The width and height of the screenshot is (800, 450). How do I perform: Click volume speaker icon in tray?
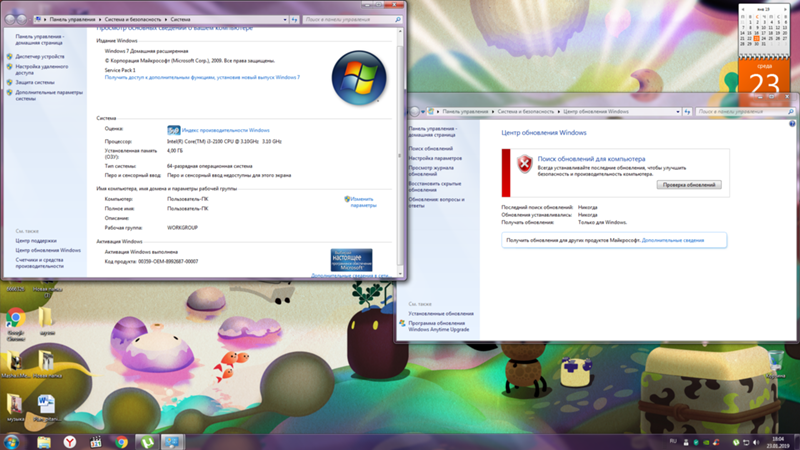(x=756, y=442)
